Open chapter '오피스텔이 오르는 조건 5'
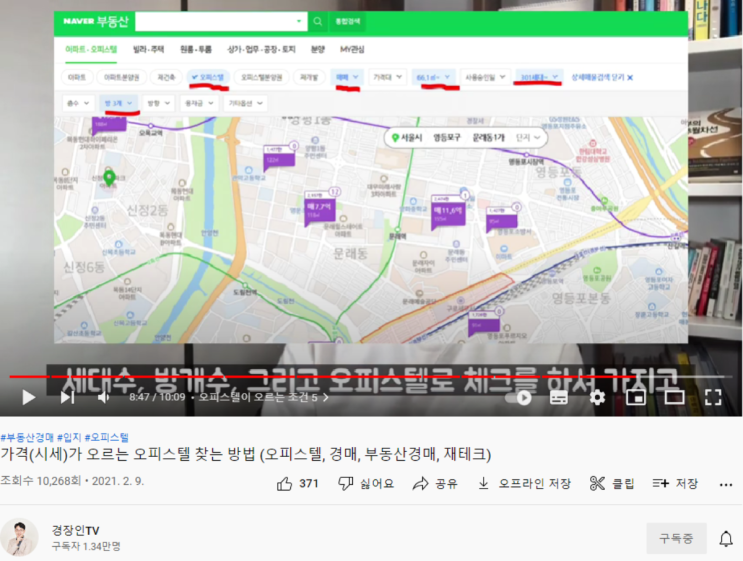743x561 pixels. pyautogui.click(x=263, y=397)
